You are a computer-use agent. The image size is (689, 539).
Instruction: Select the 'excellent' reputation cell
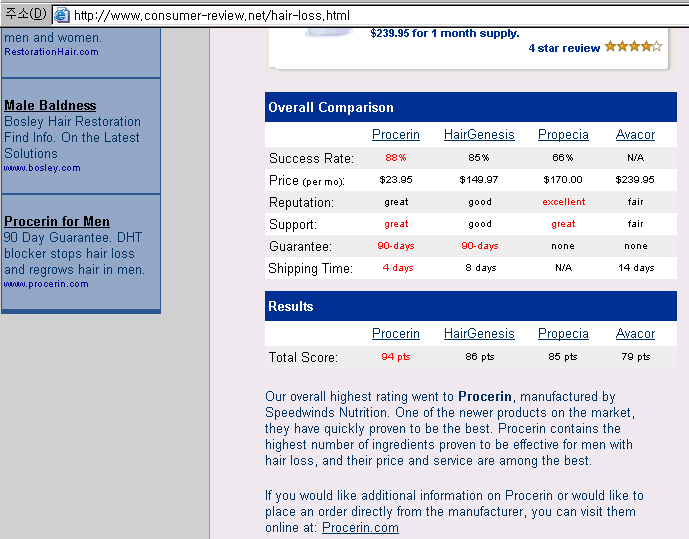[563, 202]
